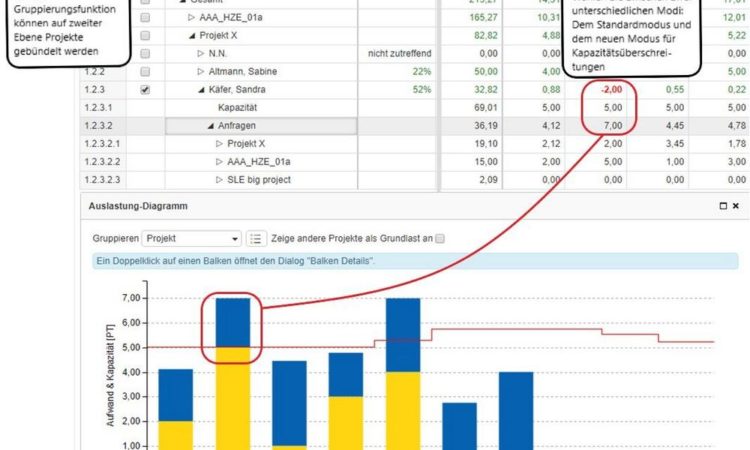Image resolution: width=750 pixels, height=450 pixels.
Task: Maximize the Auslastung-Diagramm panel
Action: pyautogui.click(x=723, y=206)
